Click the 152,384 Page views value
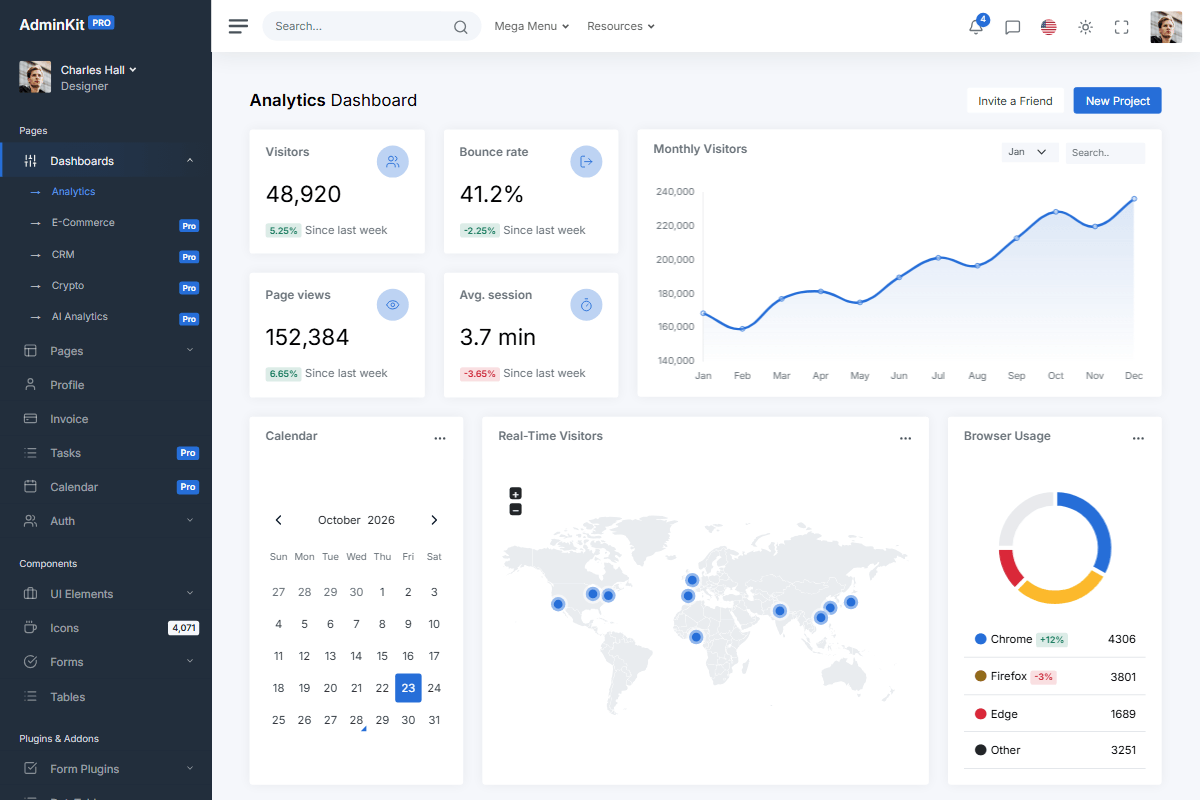Viewport: 1200px width, 800px height. [307, 338]
